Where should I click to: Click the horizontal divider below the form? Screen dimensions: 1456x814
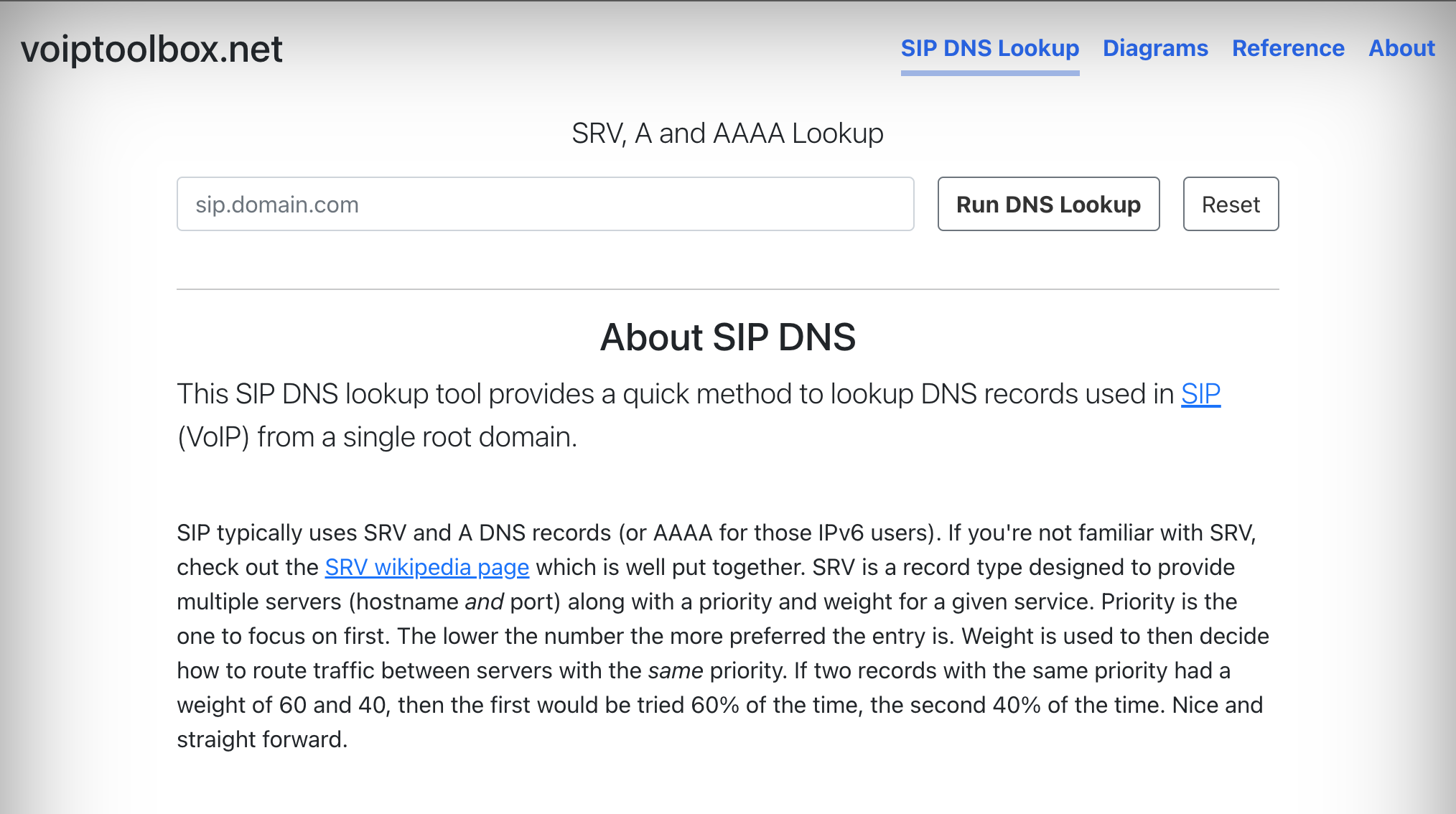727,289
